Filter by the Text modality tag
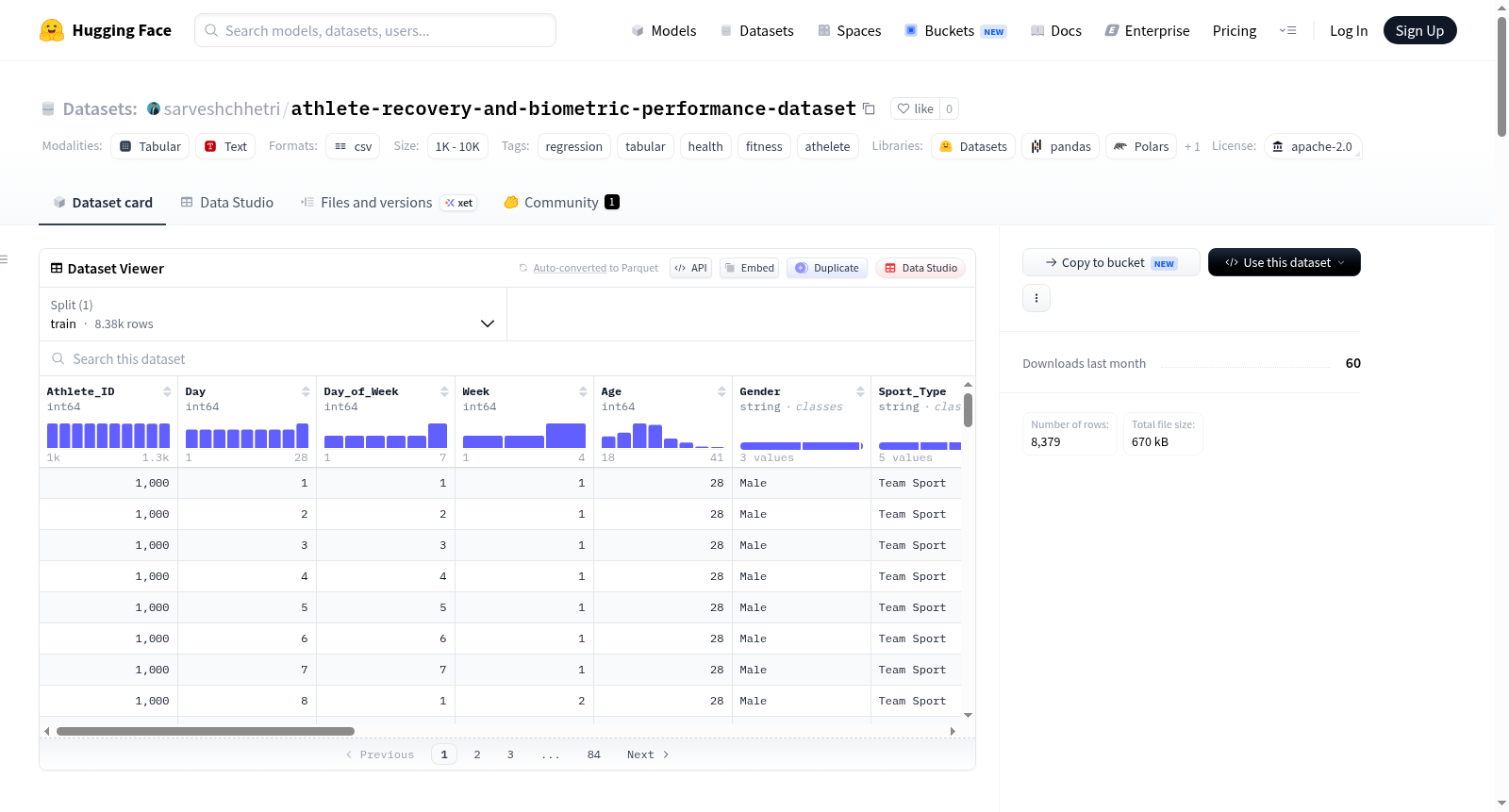The height and width of the screenshot is (812, 1509). (225, 146)
